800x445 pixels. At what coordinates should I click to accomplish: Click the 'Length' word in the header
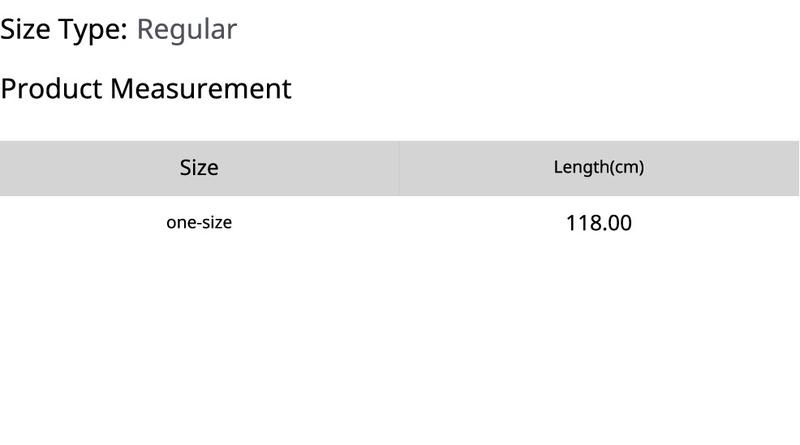[581, 167]
